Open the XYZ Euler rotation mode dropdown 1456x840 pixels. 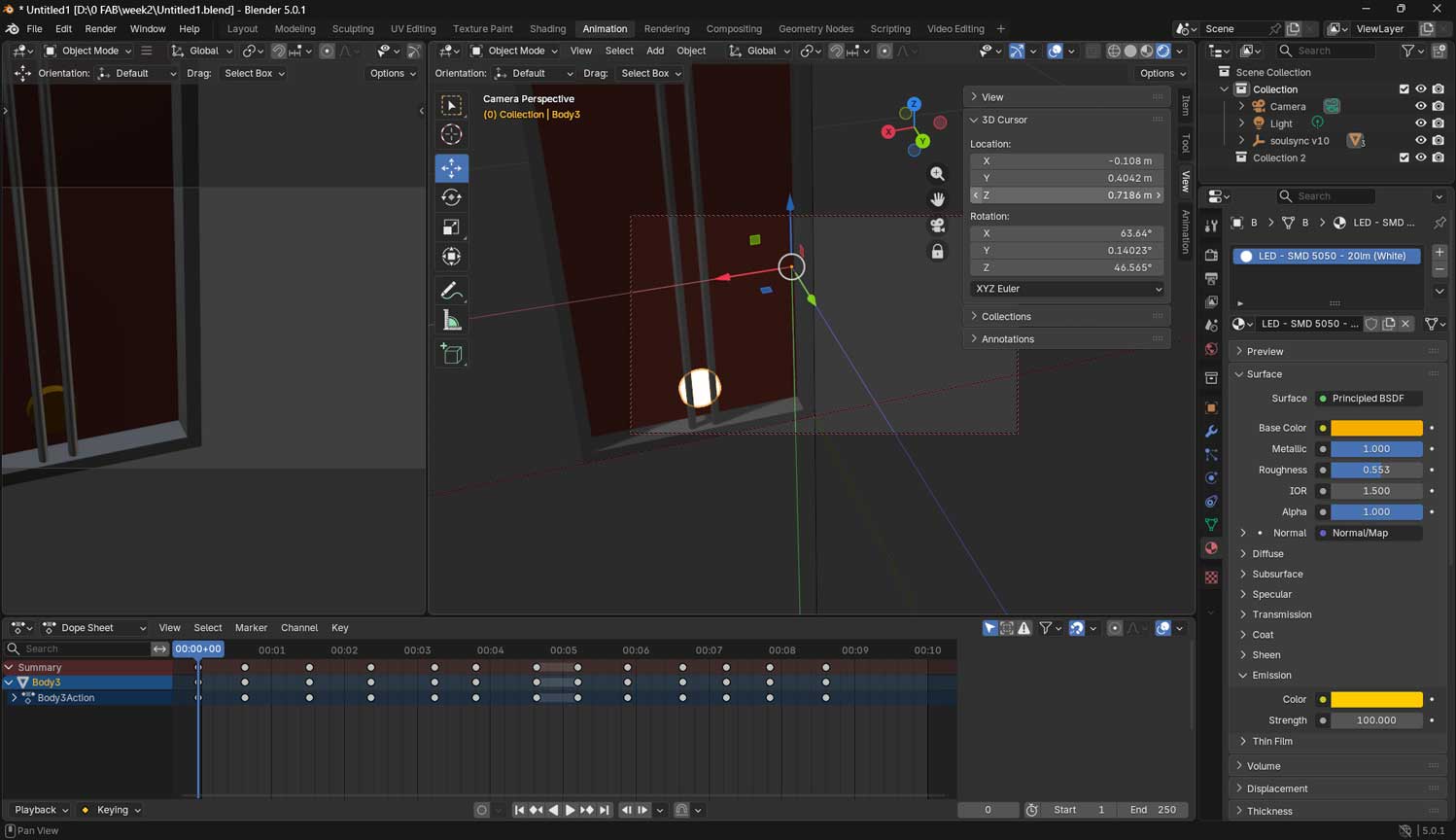click(x=1066, y=289)
